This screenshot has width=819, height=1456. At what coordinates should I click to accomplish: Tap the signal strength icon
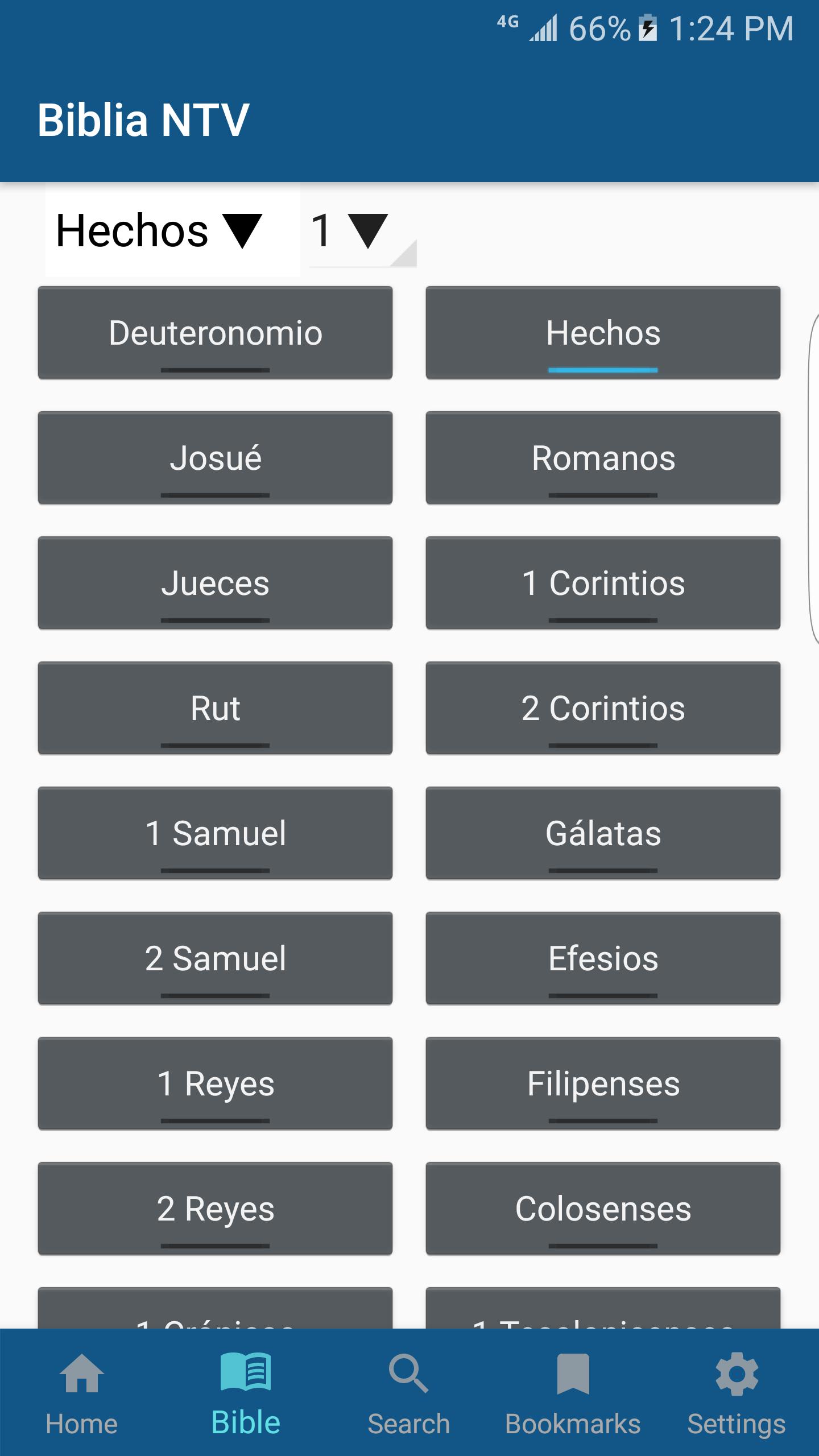[x=543, y=28]
